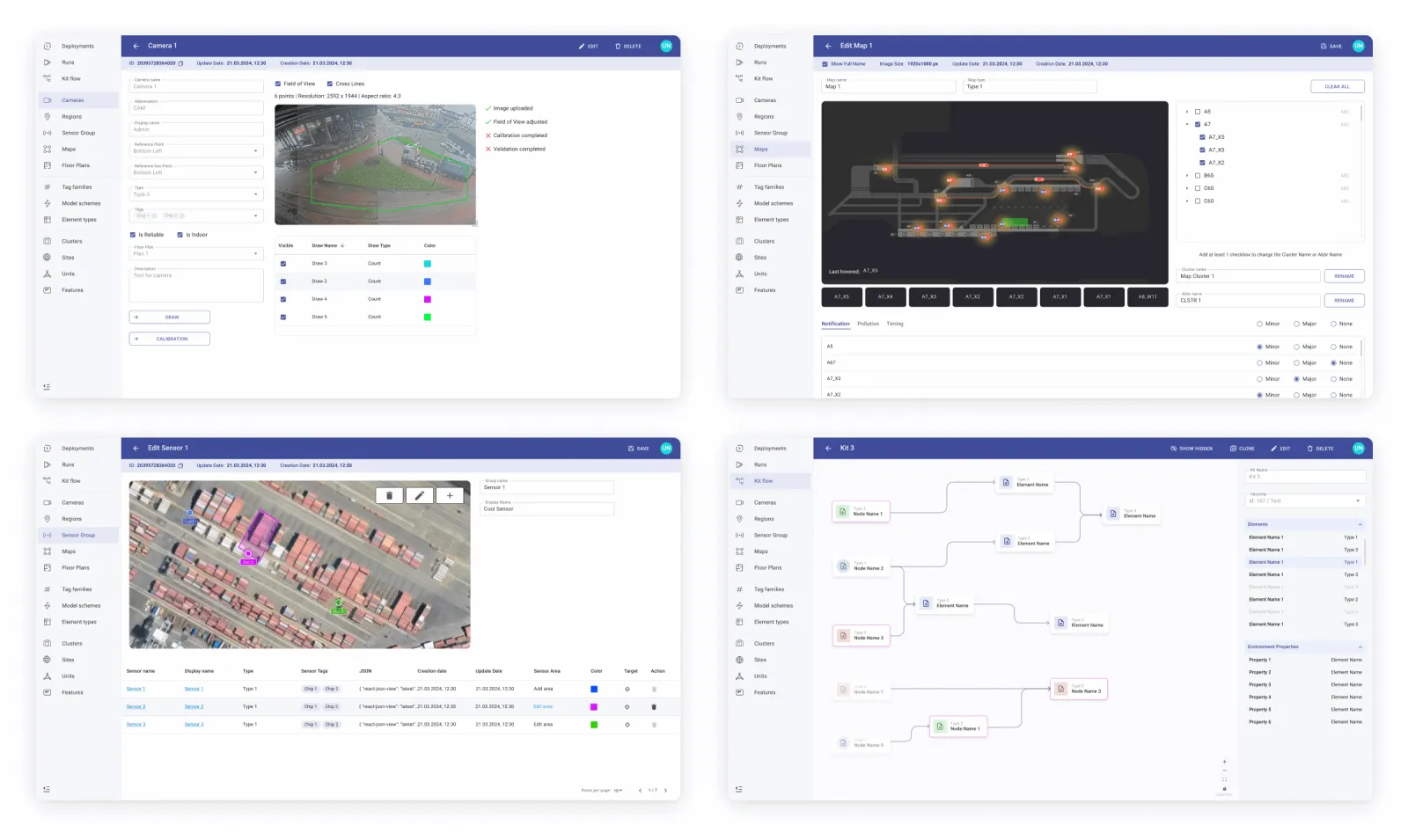Viewport: 1408px width, 840px height.
Task: Click target icon for Sensor 1 row
Action: pyautogui.click(x=627, y=689)
